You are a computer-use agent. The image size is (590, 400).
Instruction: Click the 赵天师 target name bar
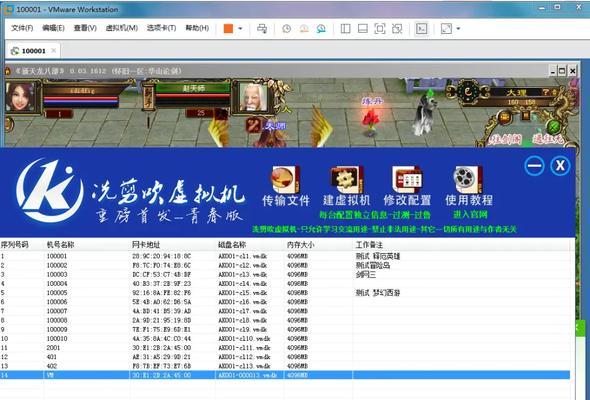[193, 88]
